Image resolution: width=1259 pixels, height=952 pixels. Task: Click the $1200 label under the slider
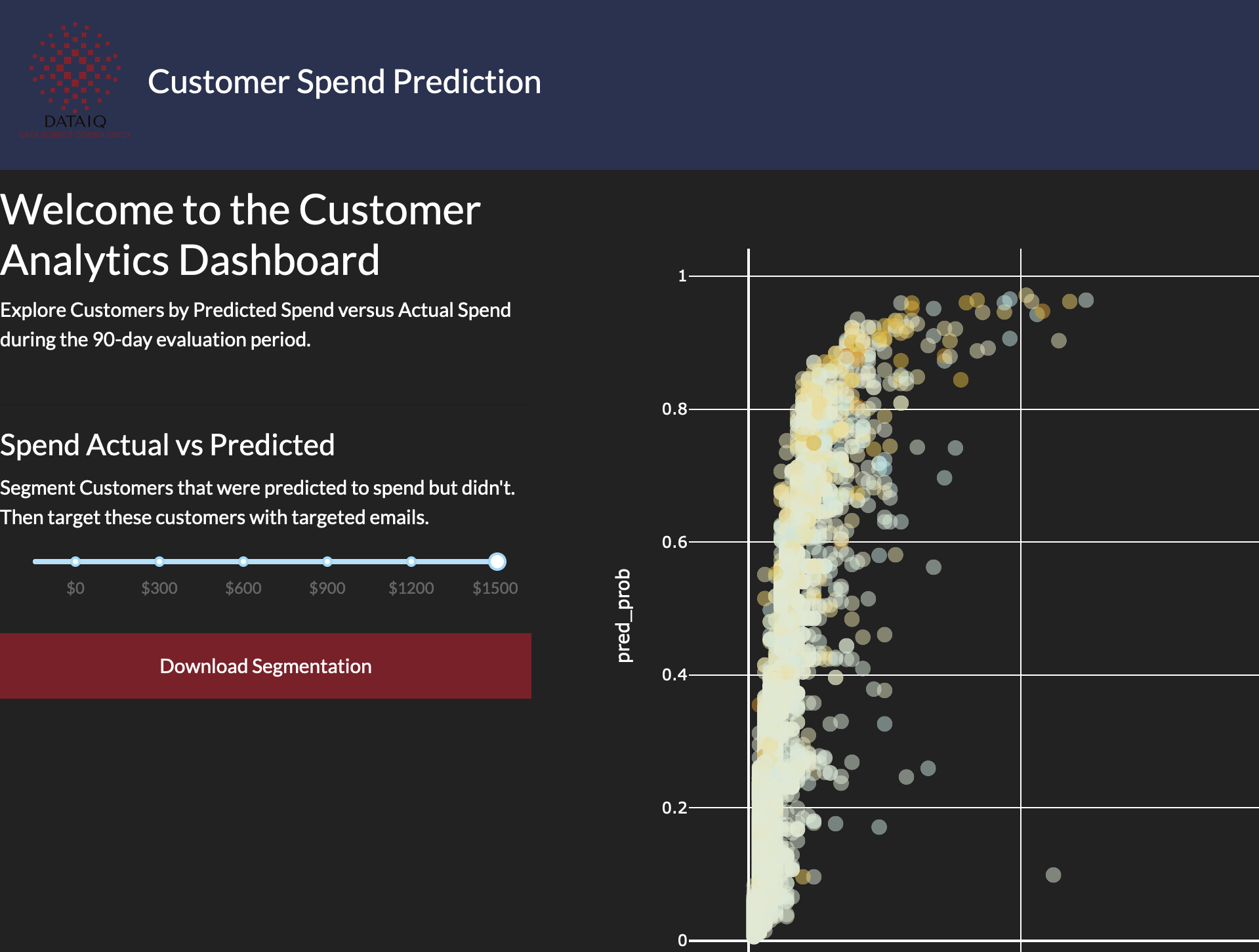411,588
